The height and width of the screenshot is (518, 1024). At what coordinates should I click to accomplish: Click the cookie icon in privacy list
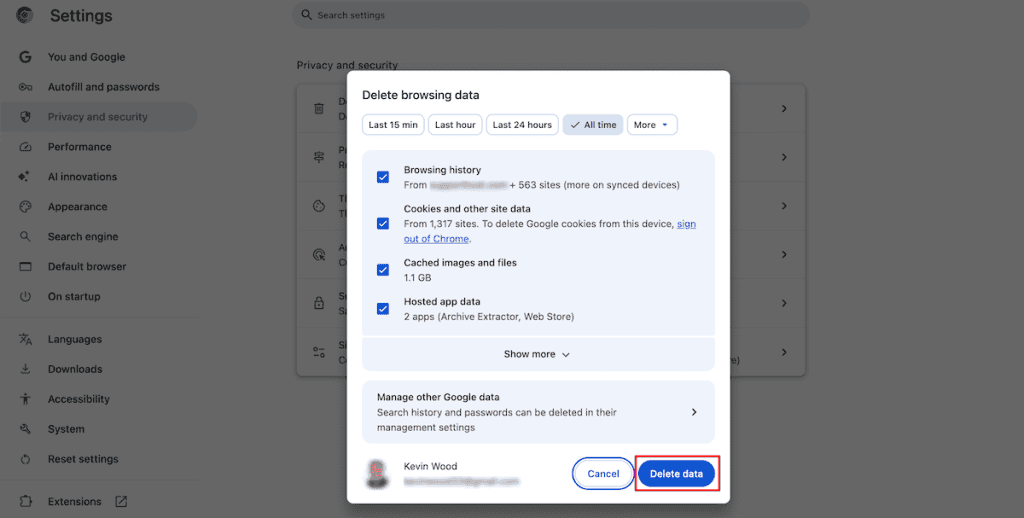tap(319, 206)
